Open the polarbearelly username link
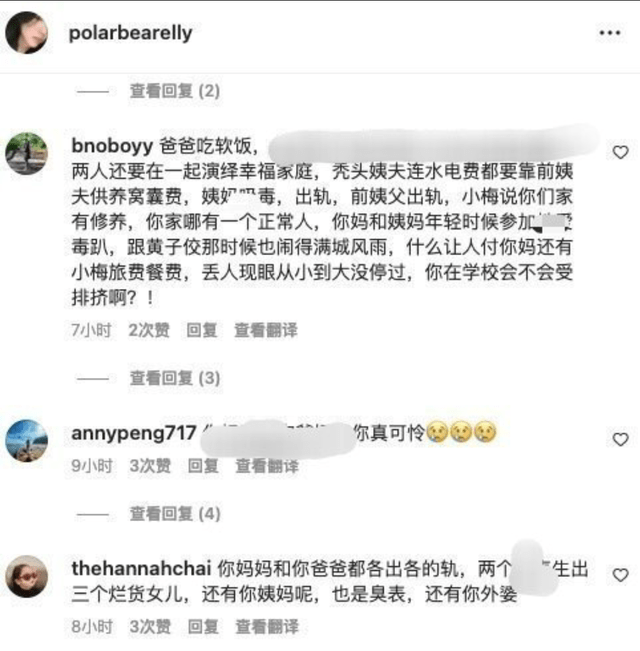The image size is (640, 651). 130,33
